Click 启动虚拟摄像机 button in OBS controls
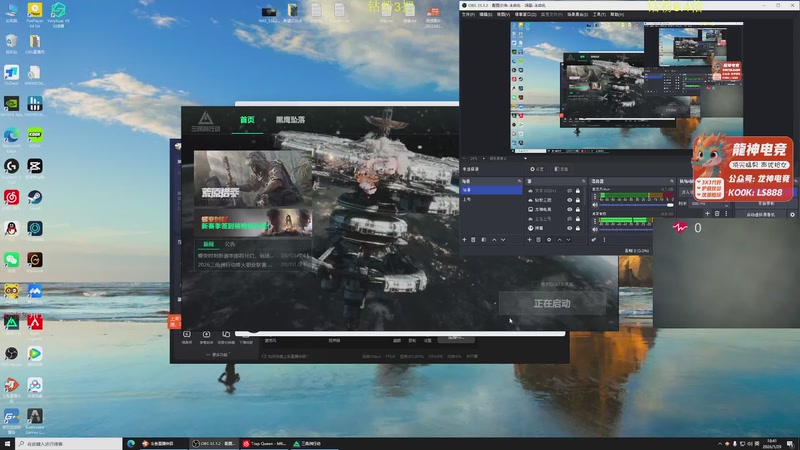This screenshot has height=450, width=800. (x=761, y=215)
